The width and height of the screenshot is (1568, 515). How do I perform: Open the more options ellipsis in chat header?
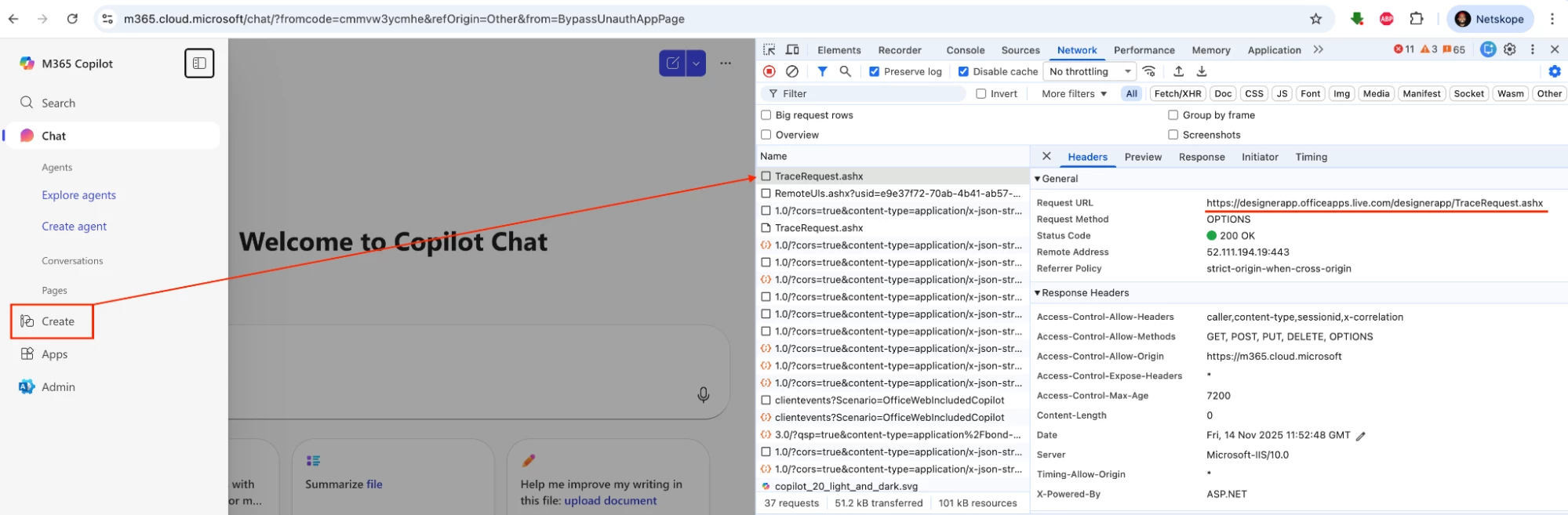coord(726,63)
